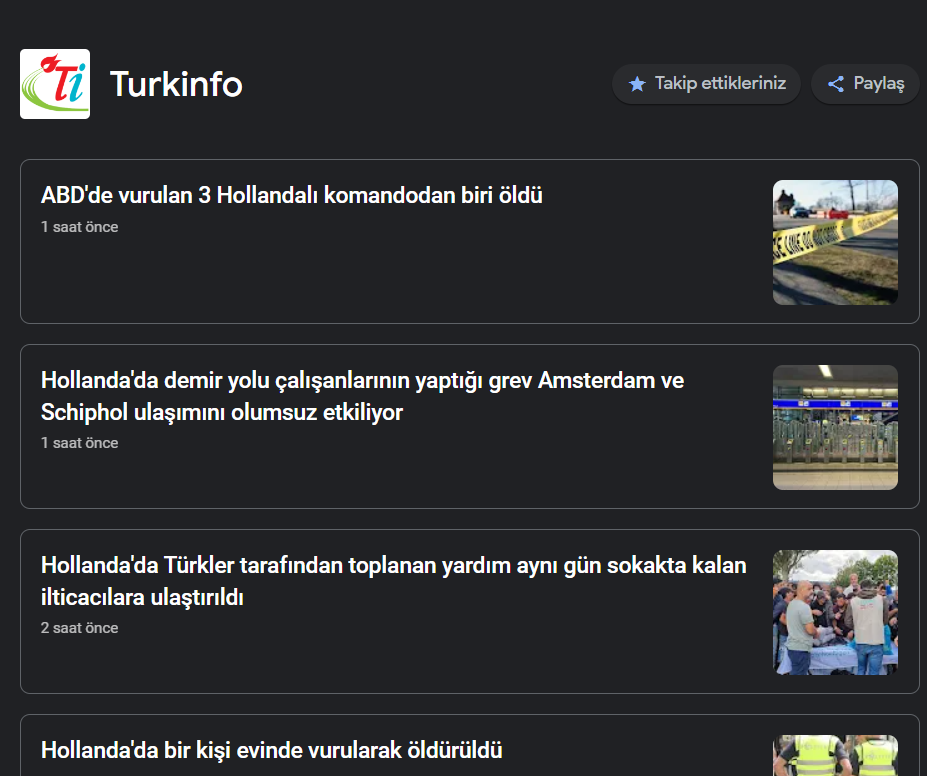Click the star icon in Takip ettikleriniz
Image resolution: width=927 pixels, height=776 pixels.
pos(637,84)
